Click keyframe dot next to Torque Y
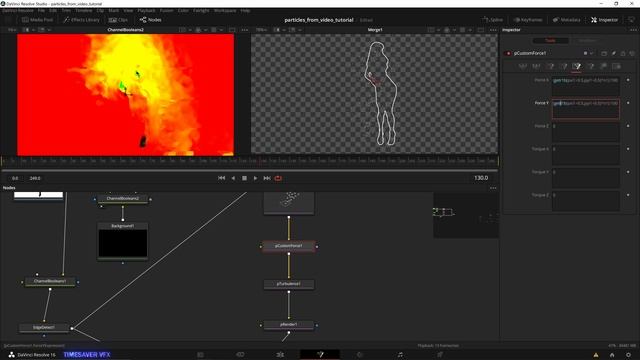Viewport: 640px width, 360px height. [628, 172]
